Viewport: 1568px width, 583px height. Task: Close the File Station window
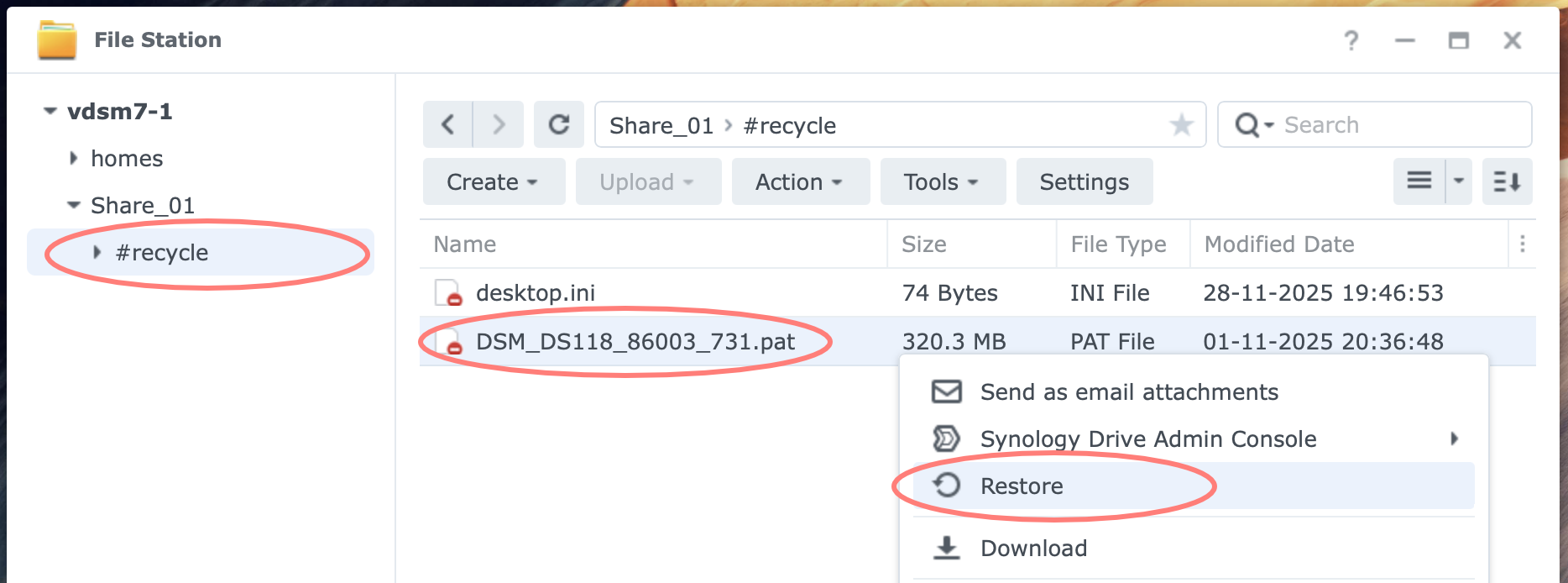pyautogui.click(x=1513, y=40)
